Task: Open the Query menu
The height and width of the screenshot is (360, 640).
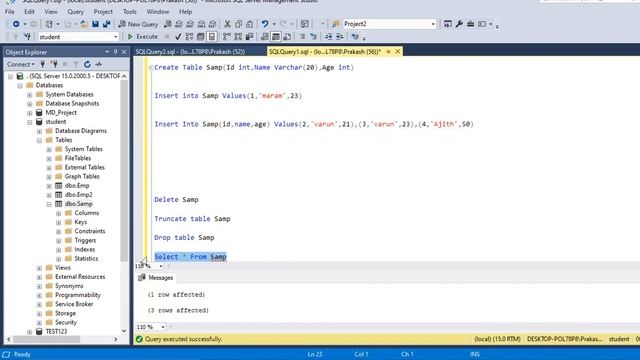Action: 76,11
